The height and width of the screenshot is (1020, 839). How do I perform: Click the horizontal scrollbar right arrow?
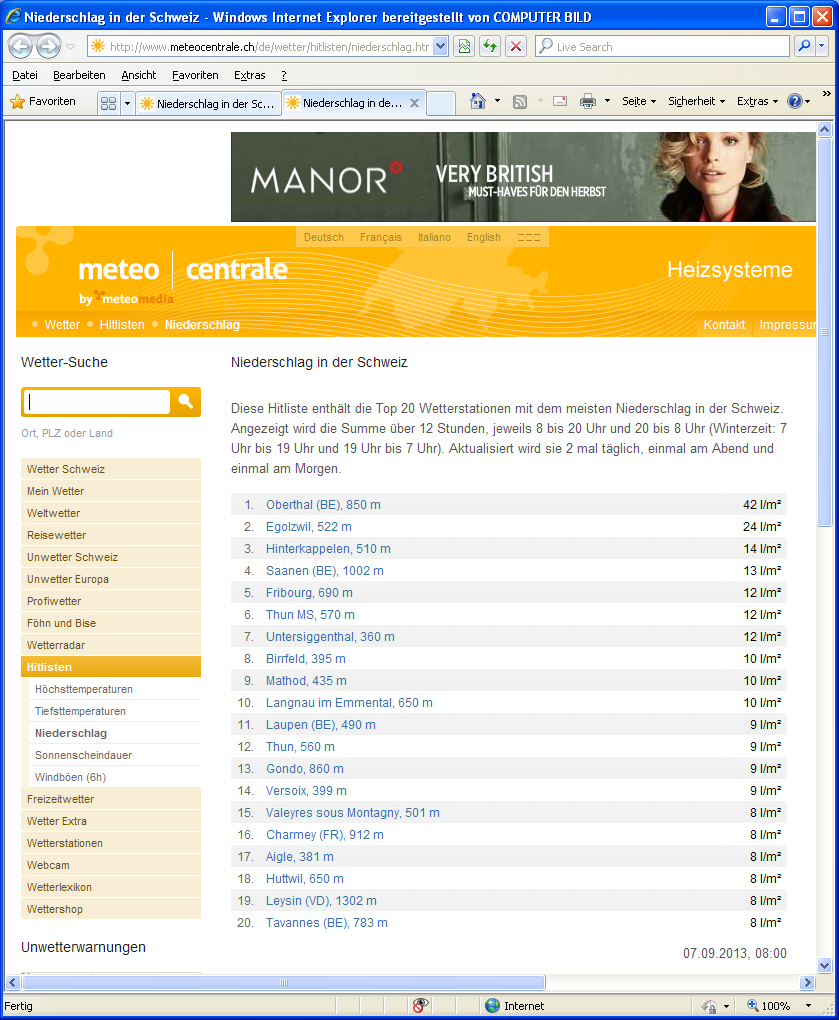point(808,982)
